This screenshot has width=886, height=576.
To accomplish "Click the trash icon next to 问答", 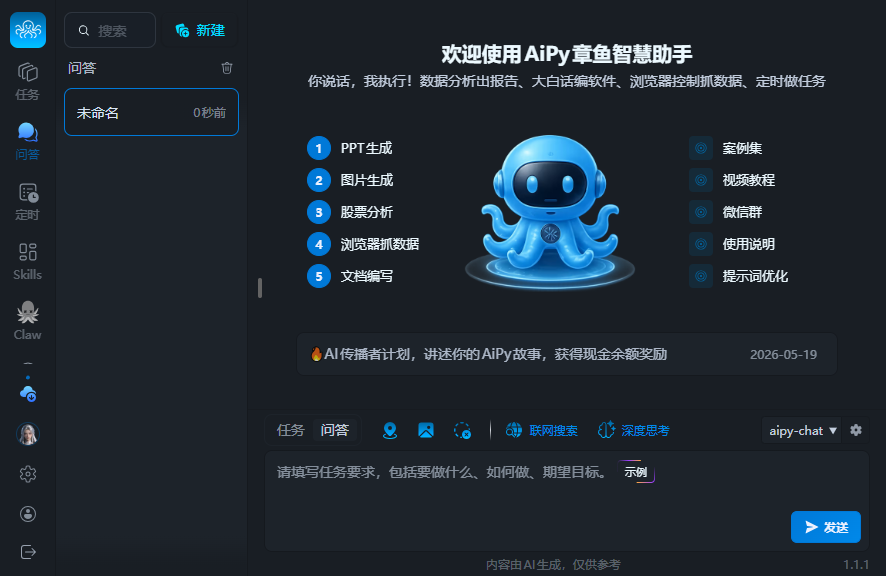I will click(x=227, y=68).
